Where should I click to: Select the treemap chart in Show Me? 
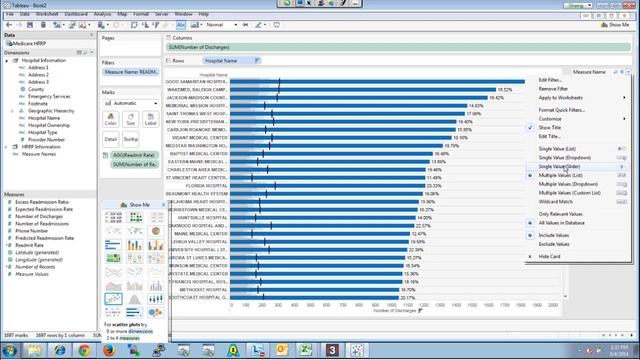pos(113,258)
